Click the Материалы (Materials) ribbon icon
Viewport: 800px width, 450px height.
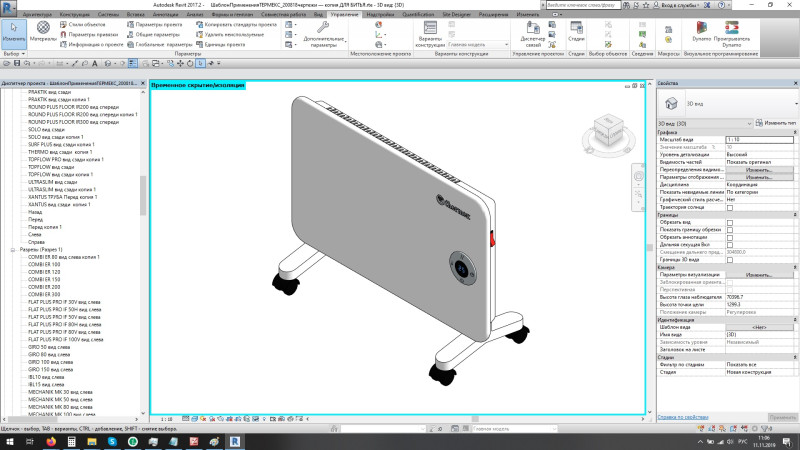pyautogui.click(x=43, y=36)
